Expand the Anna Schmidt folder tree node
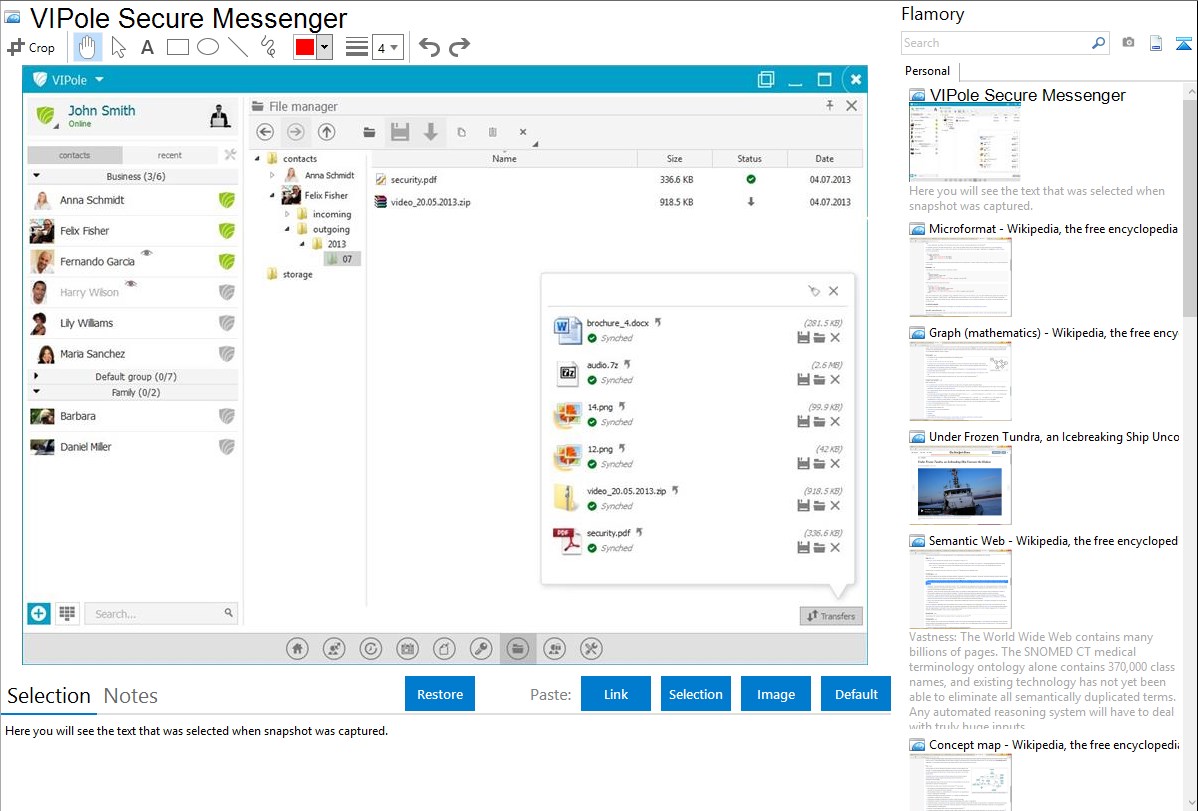Viewport: 1198px width, 811px height. click(x=272, y=175)
